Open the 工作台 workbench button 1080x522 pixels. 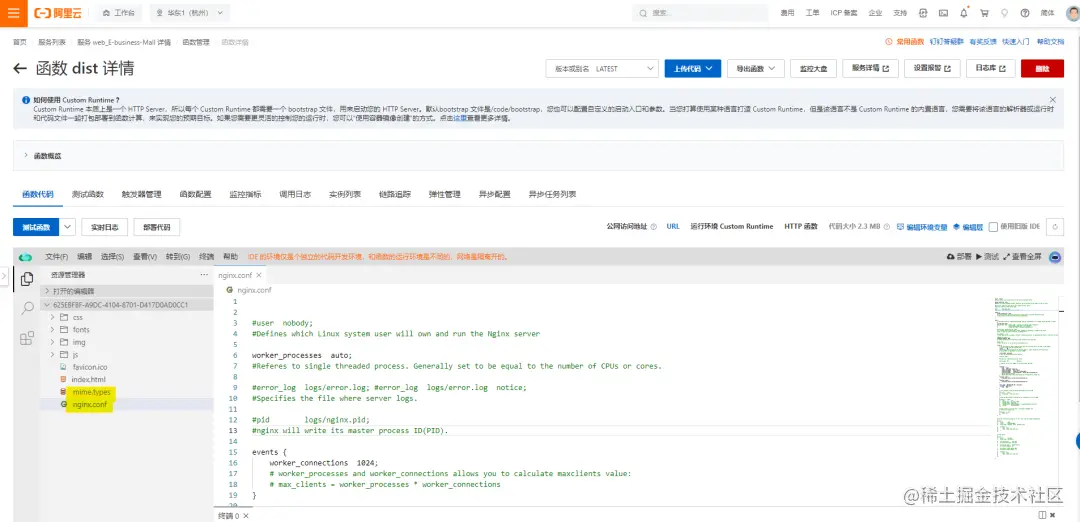tap(118, 13)
